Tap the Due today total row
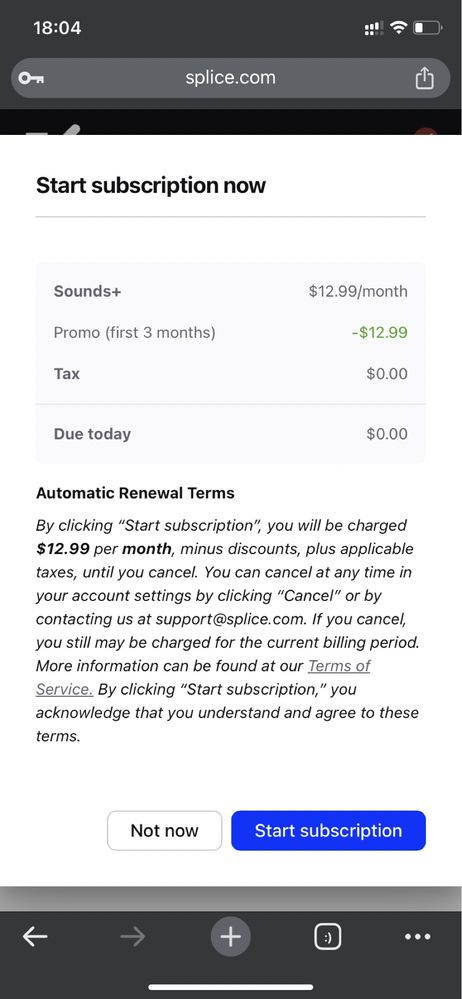Screen dimensions: 462x999 tap(231, 434)
